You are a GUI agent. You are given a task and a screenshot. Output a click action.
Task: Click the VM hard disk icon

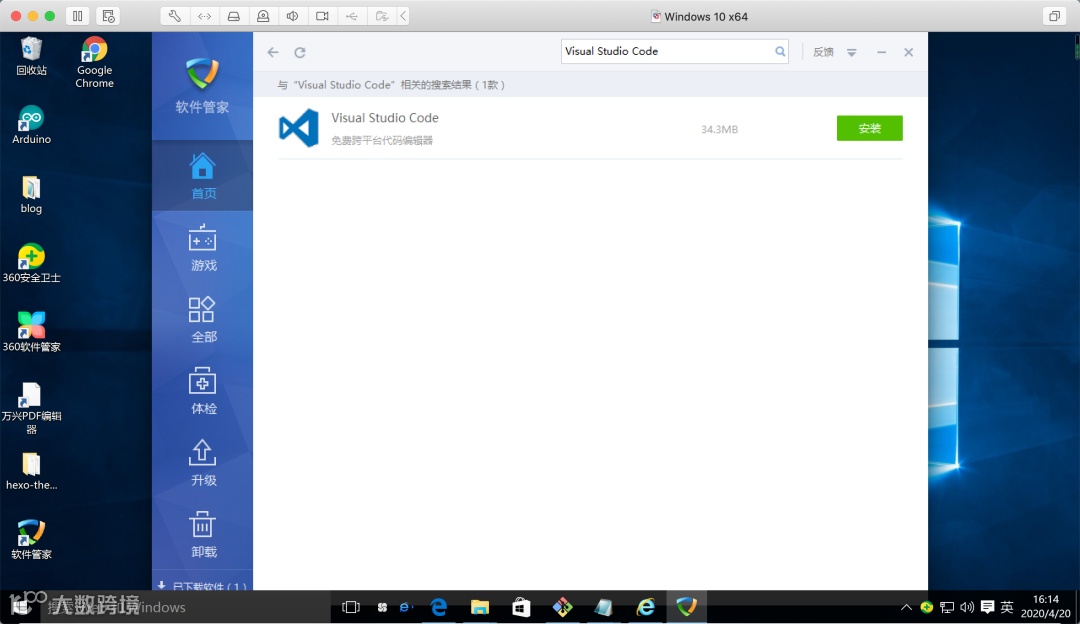point(233,16)
